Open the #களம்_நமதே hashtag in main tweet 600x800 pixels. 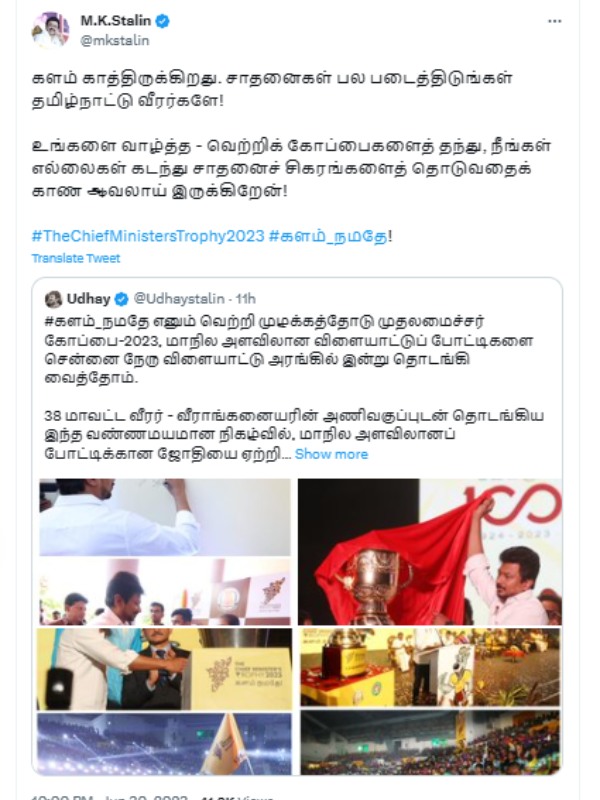pos(328,236)
